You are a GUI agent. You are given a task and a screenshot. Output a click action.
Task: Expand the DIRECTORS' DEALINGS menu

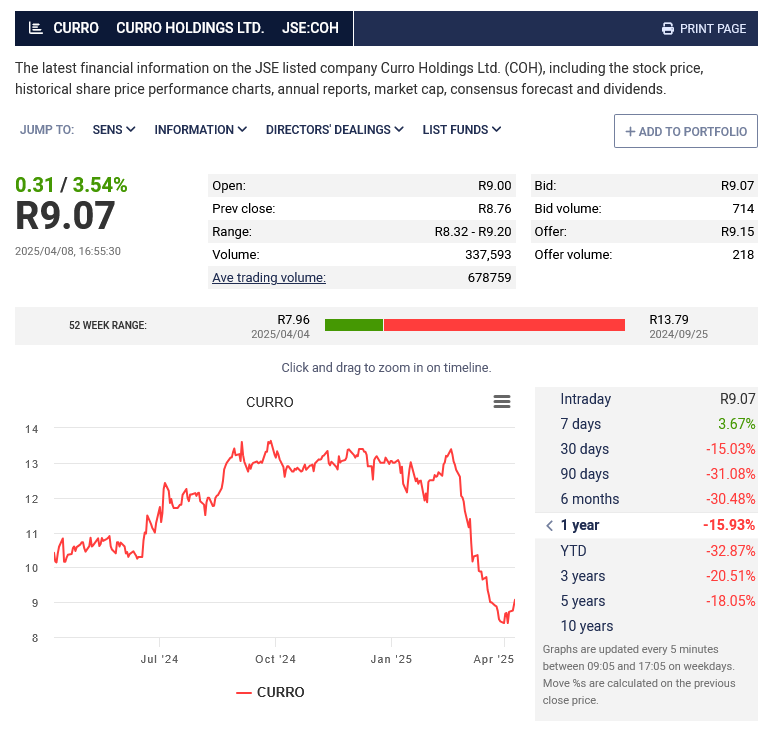tap(334, 129)
